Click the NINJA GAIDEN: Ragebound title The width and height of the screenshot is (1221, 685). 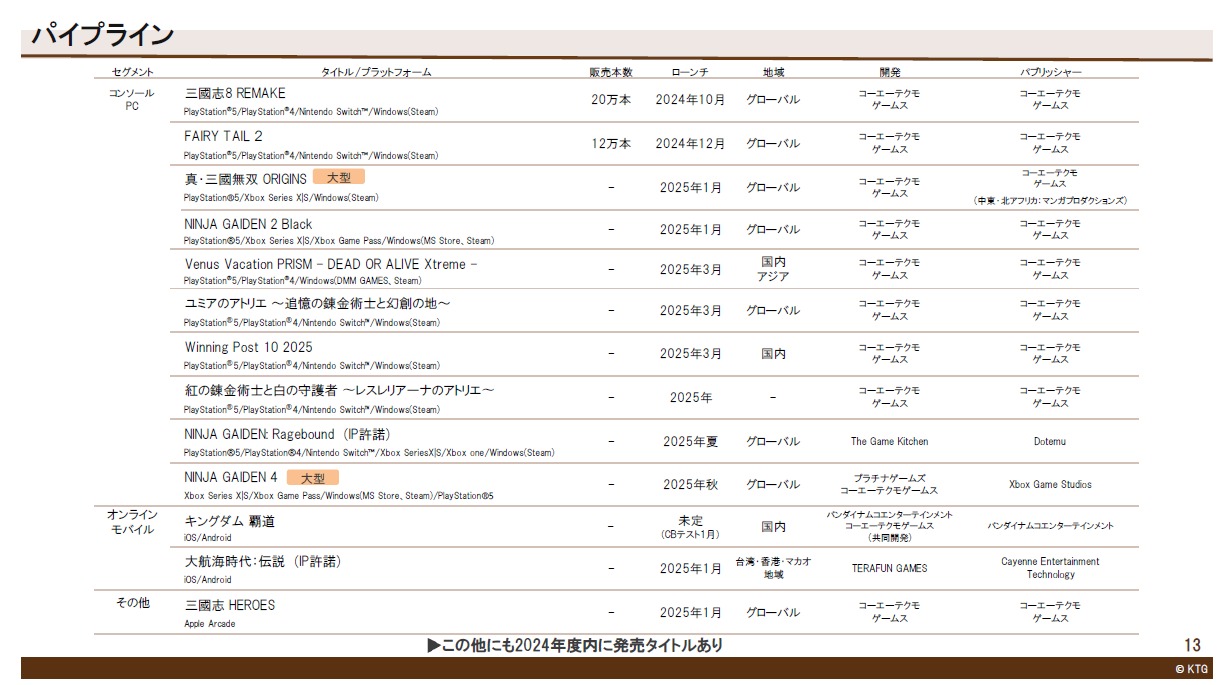[x=287, y=434]
